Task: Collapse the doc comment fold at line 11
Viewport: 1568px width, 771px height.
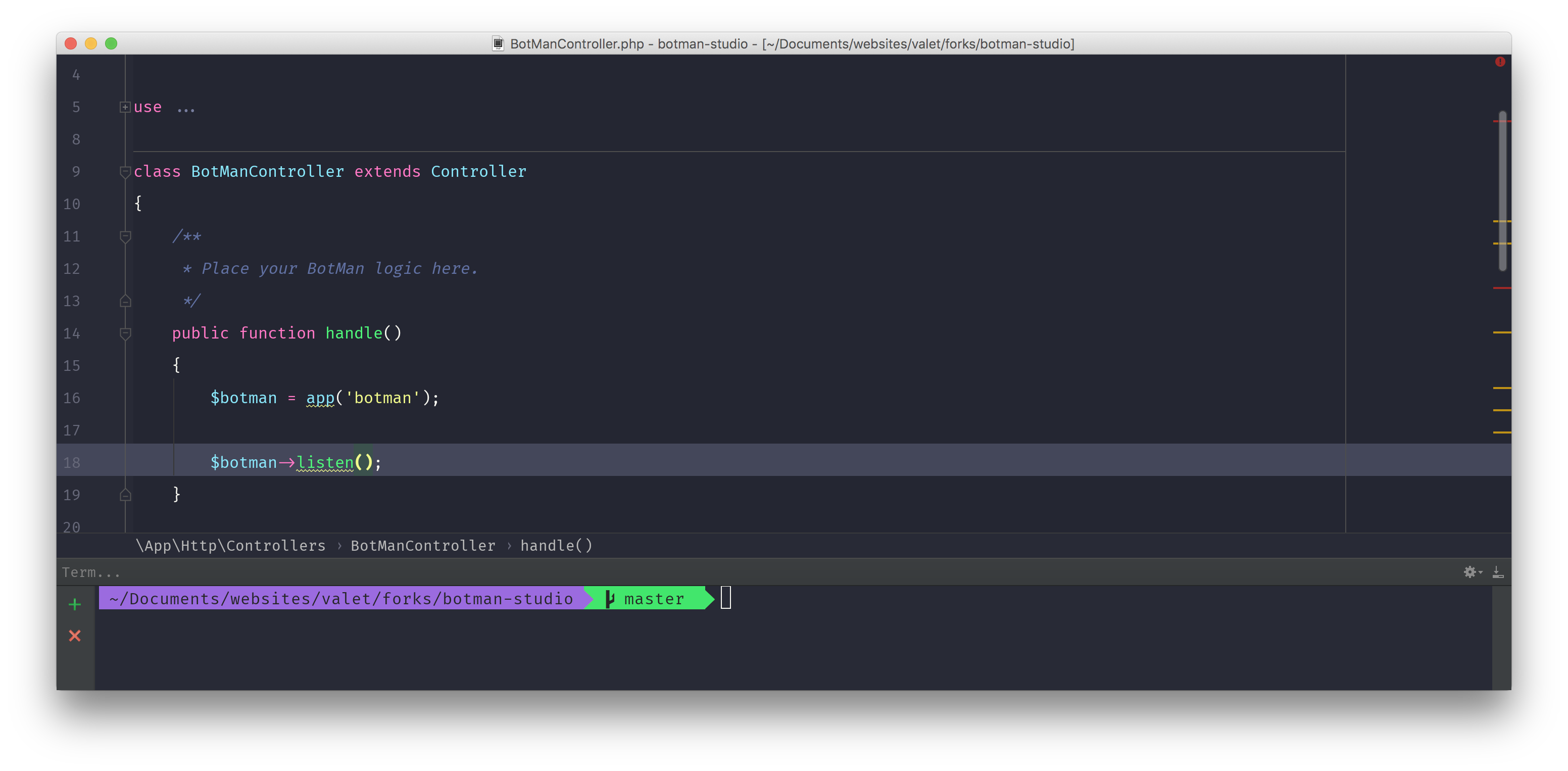Action: click(125, 236)
